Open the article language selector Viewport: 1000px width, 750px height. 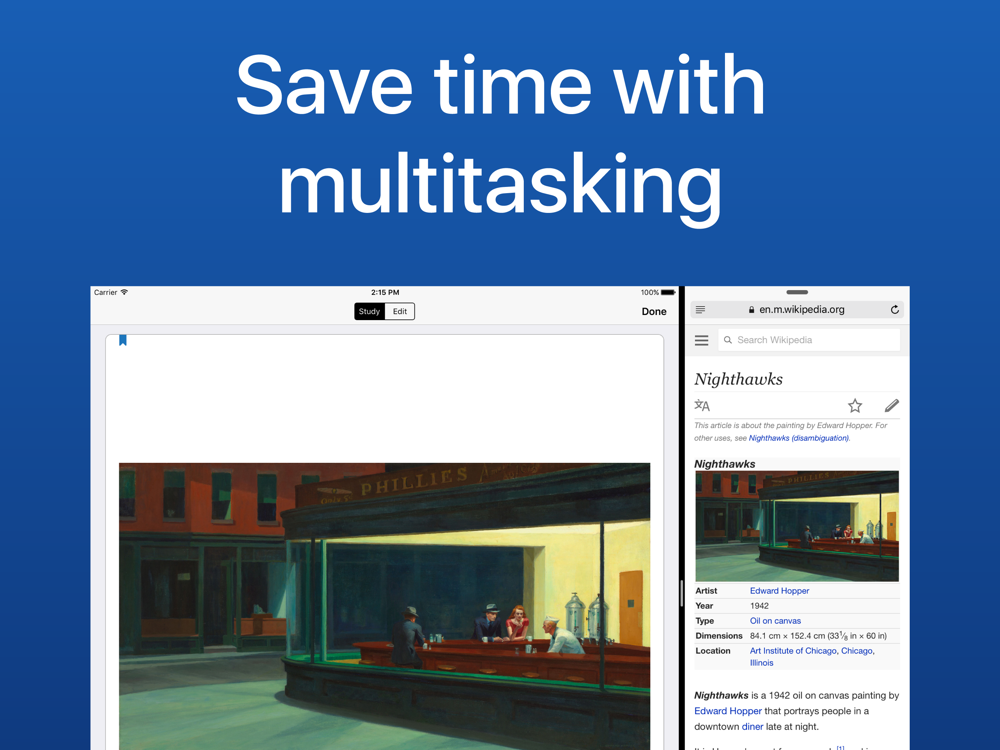click(x=702, y=405)
